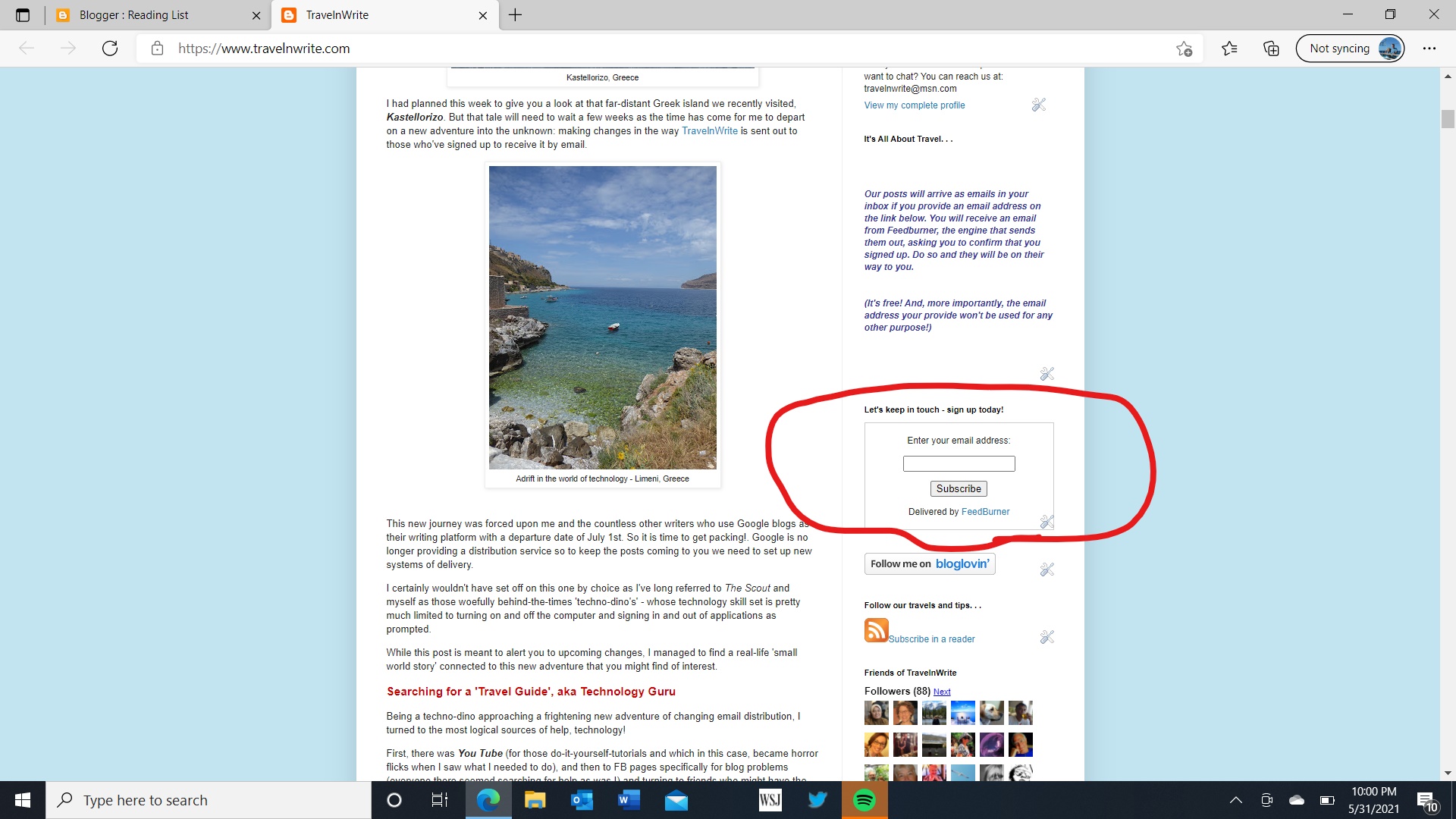This screenshot has height=819, width=1456.
Task: Click the Follow me on bloglovin button
Action: pyautogui.click(x=929, y=563)
